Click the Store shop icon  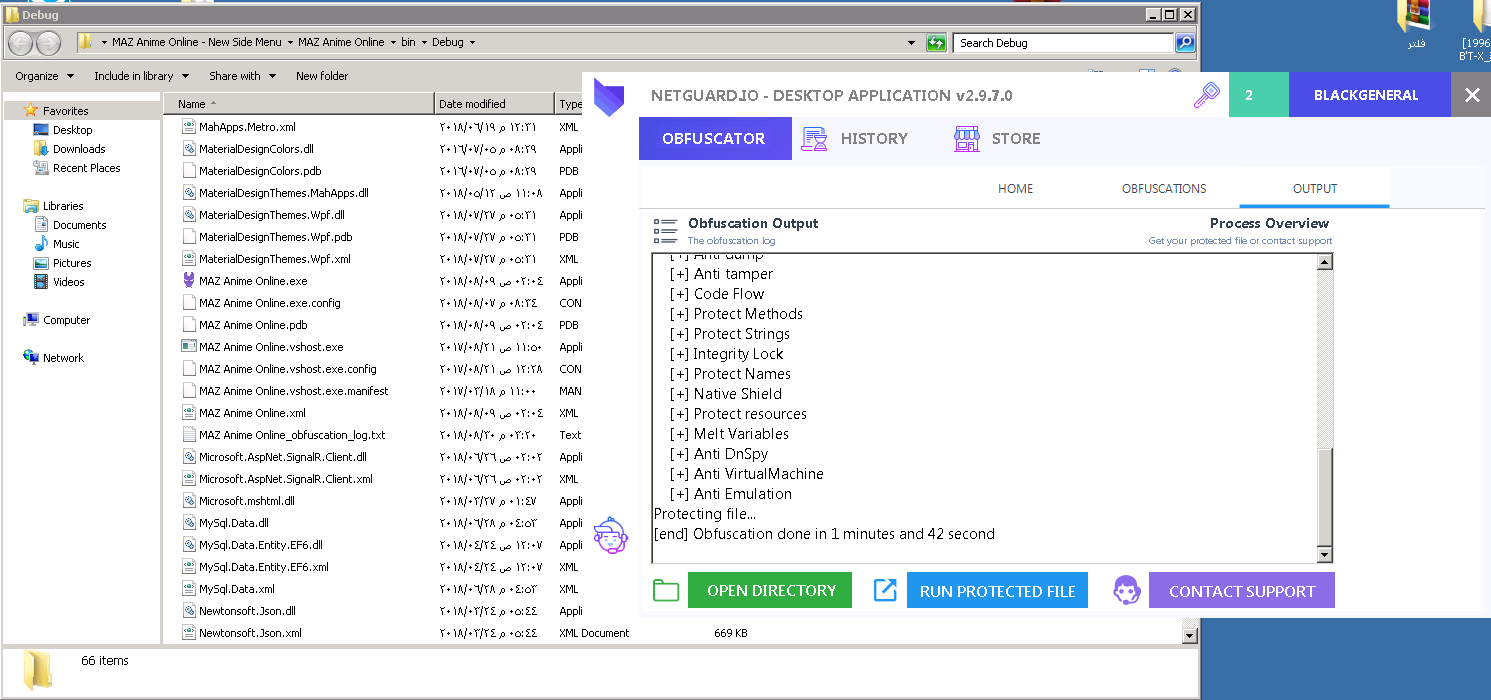[966, 139]
